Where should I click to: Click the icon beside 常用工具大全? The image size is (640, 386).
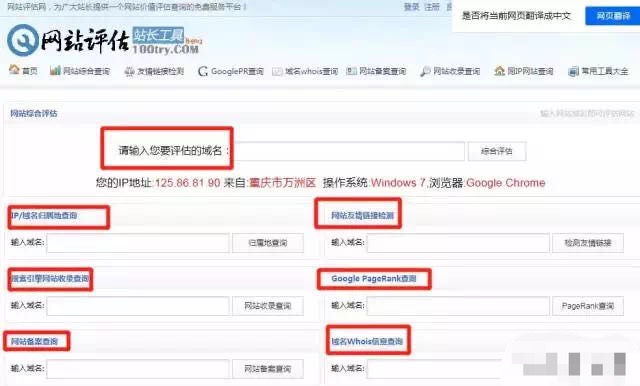[x=573, y=71]
